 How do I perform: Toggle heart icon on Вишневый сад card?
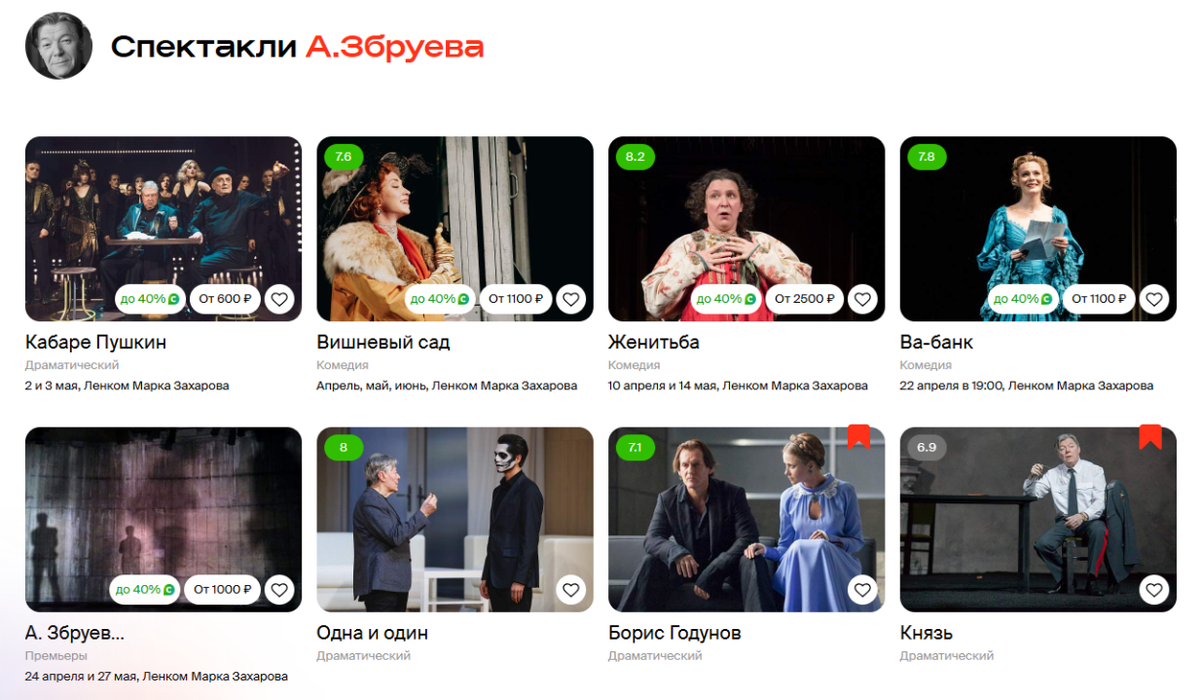[571, 298]
